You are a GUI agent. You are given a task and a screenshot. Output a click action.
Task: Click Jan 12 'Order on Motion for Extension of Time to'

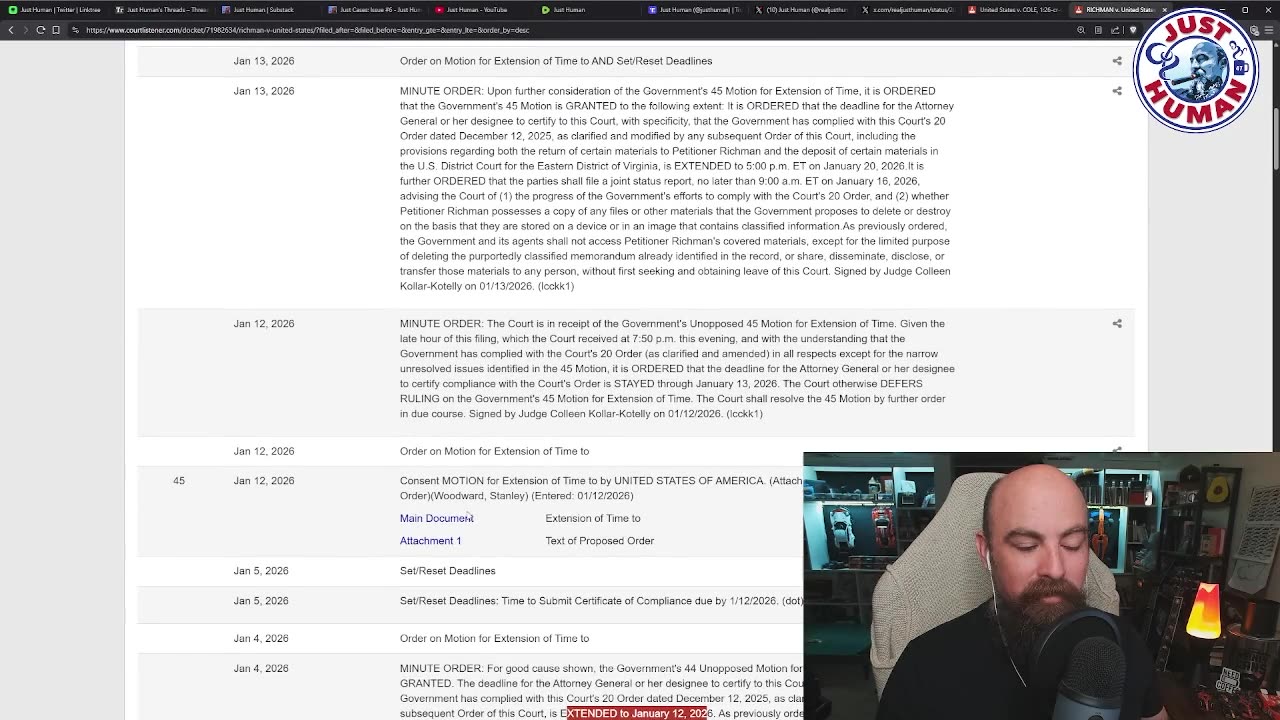[494, 451]
